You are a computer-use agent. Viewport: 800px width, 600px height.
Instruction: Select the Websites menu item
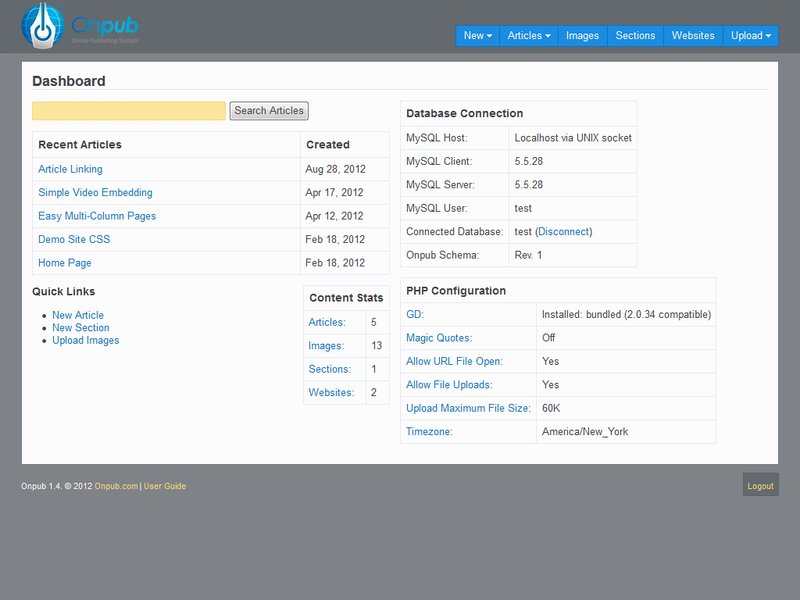[693, 36]
